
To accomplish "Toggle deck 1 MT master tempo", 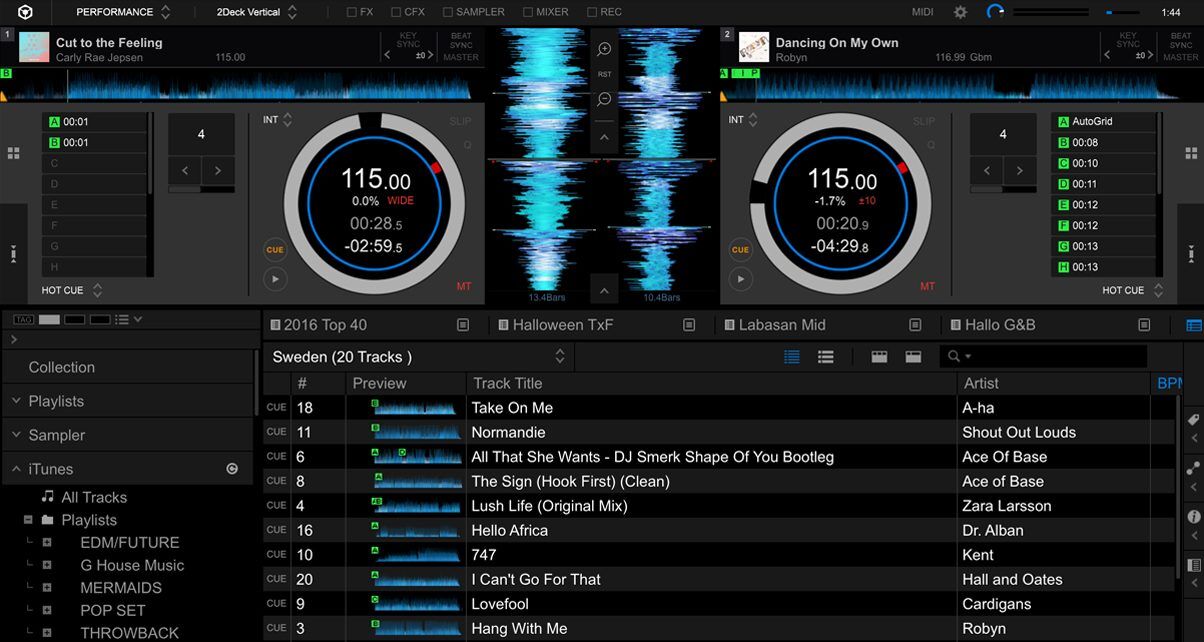I will click(464, 287).
